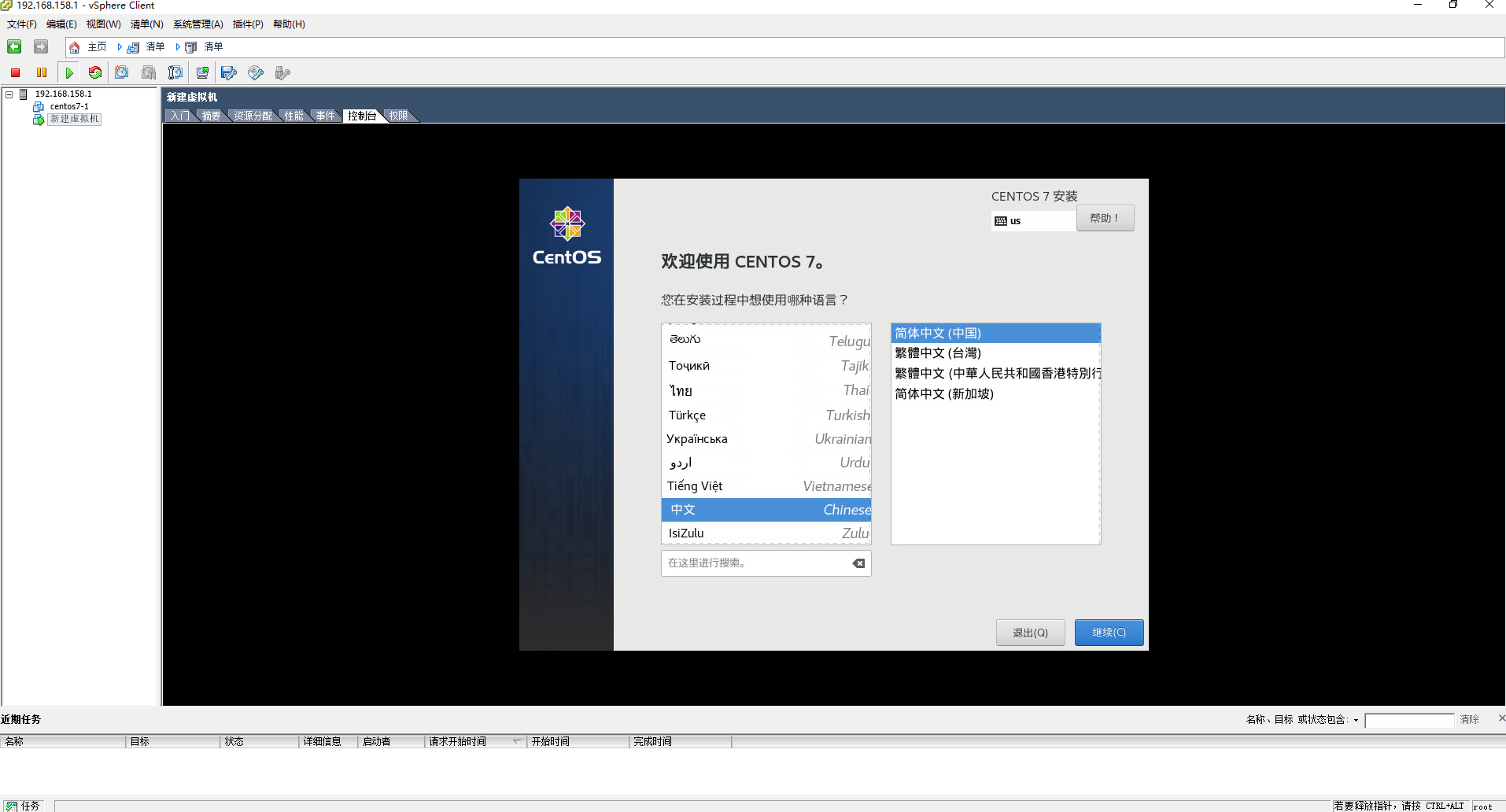1506x812 pixels.
Task: Choose 繁體中文 (台灣) locale
Action: (x=995, y=353)
